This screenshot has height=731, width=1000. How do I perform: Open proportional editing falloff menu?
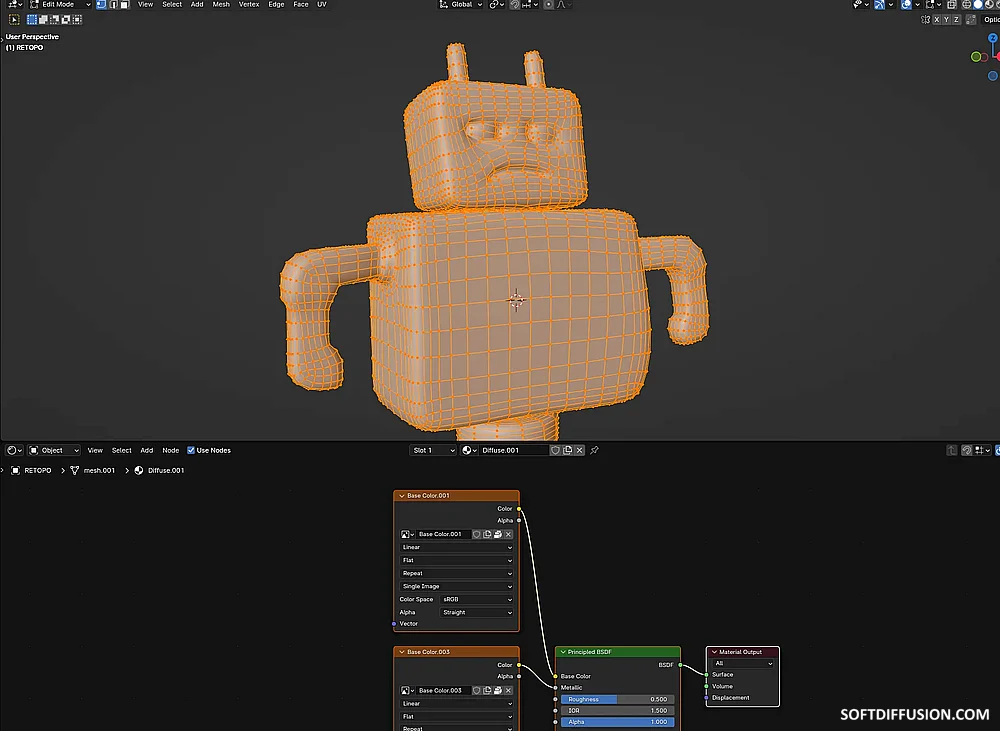564,4
